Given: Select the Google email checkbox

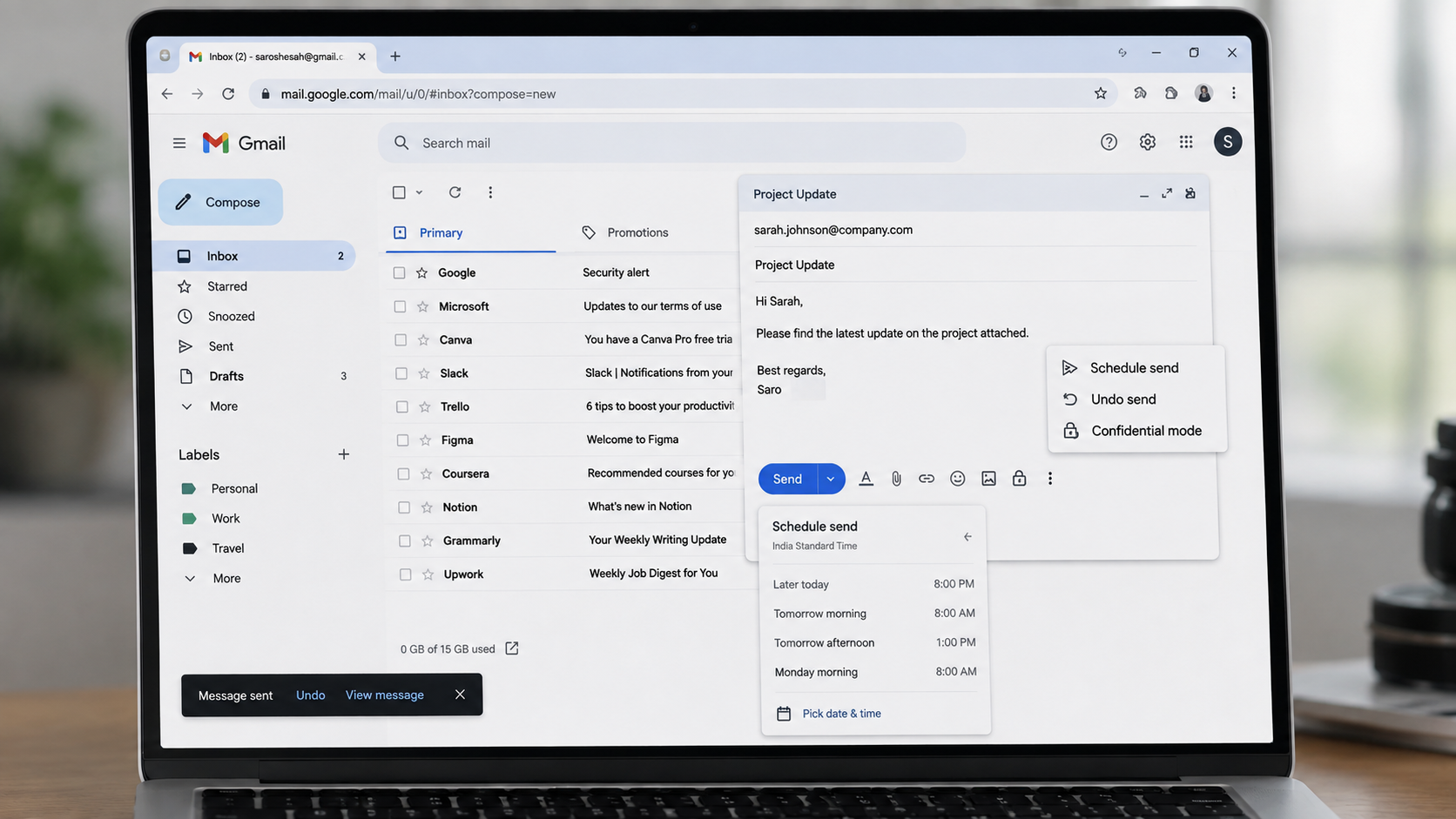Looking at the screenshot, I should coord(399,273).
